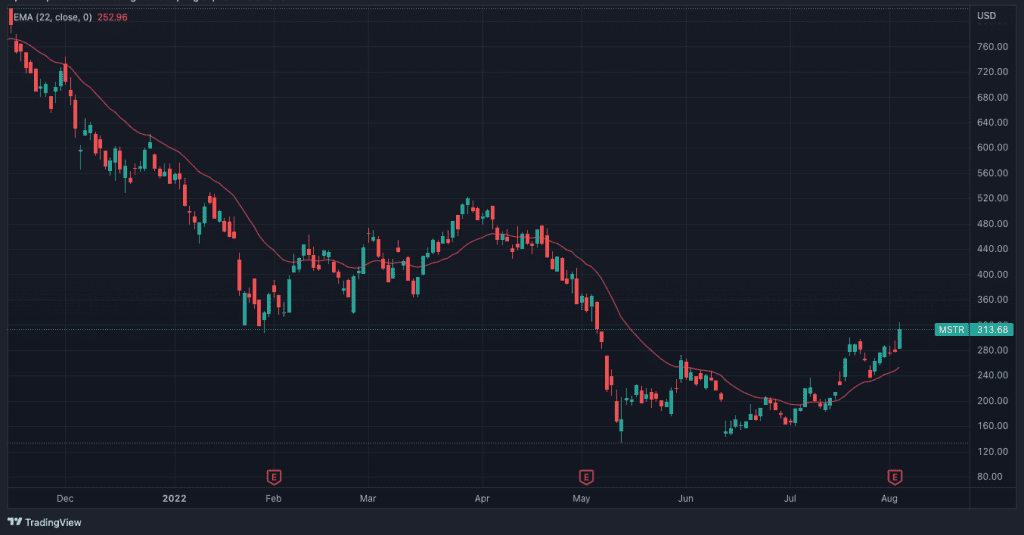
Task: Click the USD currency label
Action: click(986, 16)
